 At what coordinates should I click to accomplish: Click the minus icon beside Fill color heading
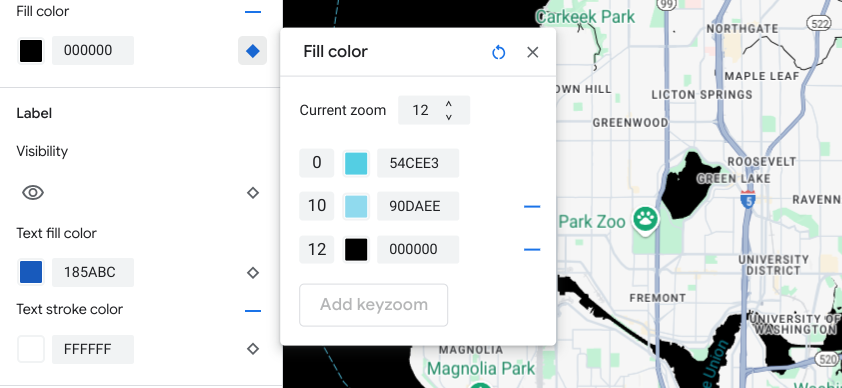point(252,11)
